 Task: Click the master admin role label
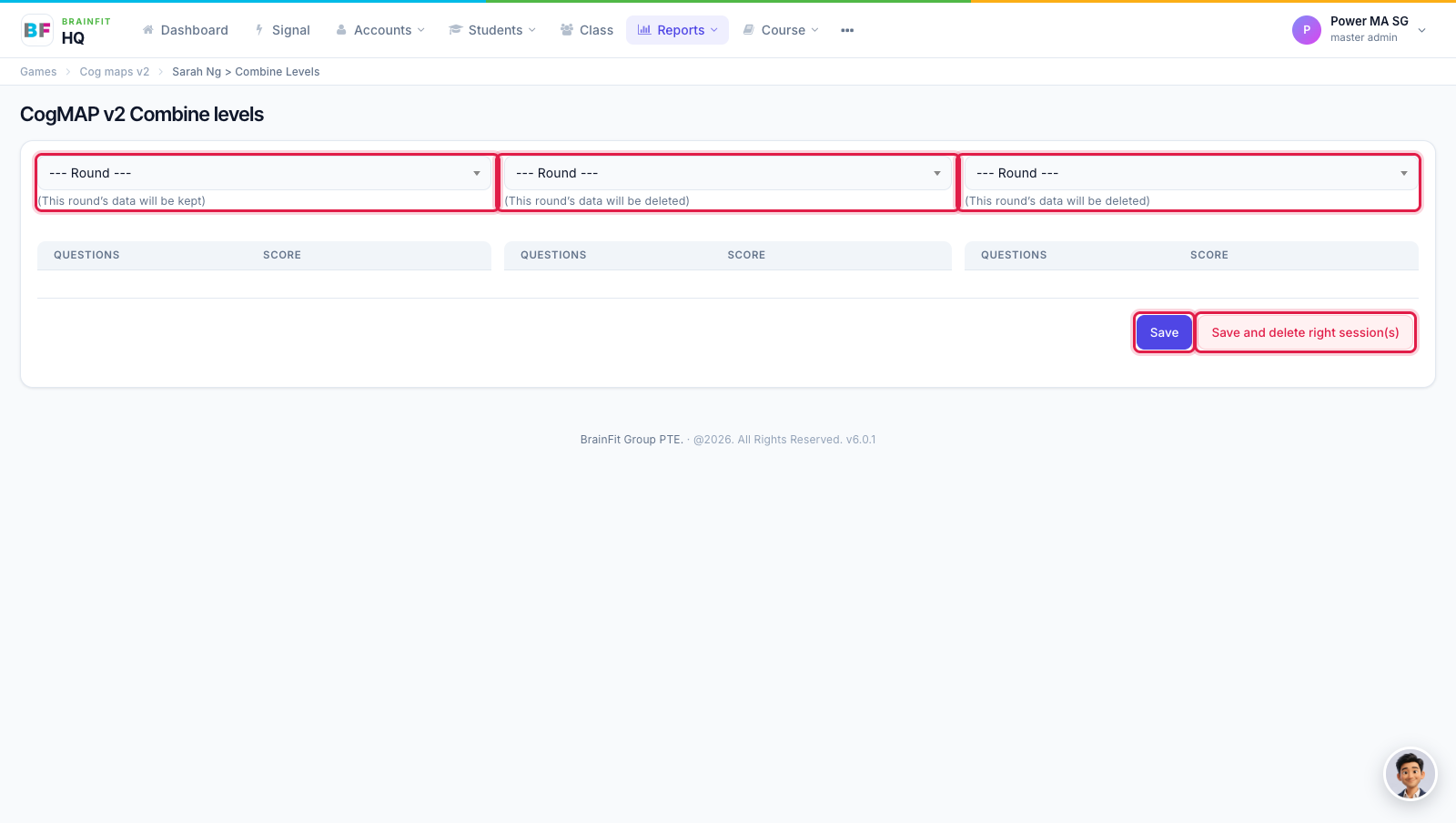pos(1363,38)
